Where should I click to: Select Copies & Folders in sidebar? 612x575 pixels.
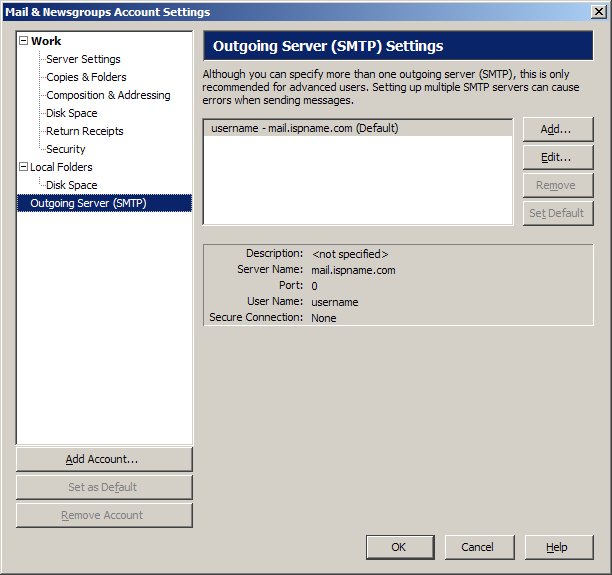point(86,77)
